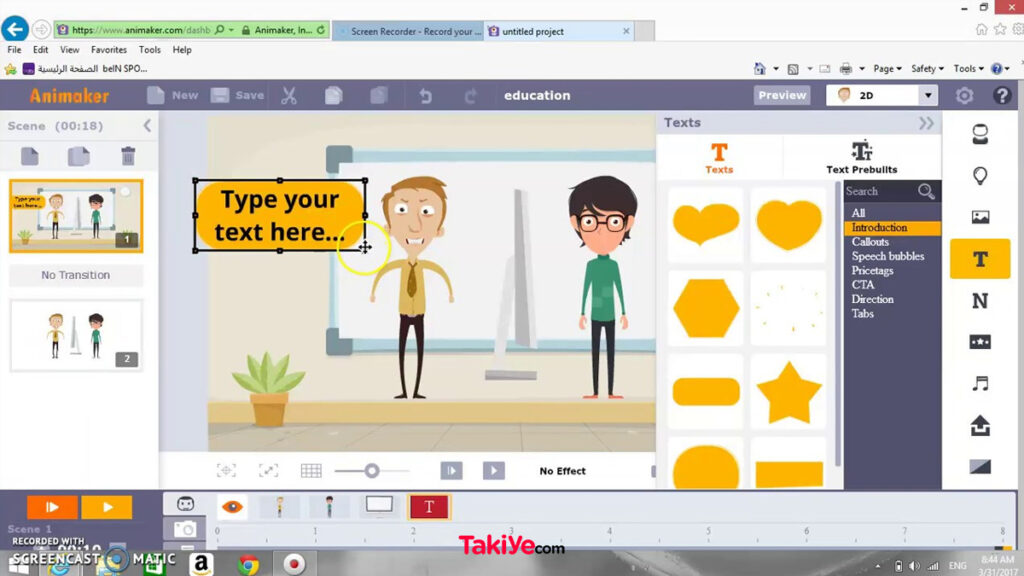The height and width of the screenshot is (576, 1024).
Task: Open the Scene transitions sidebar icon
Action: point(980,466)
